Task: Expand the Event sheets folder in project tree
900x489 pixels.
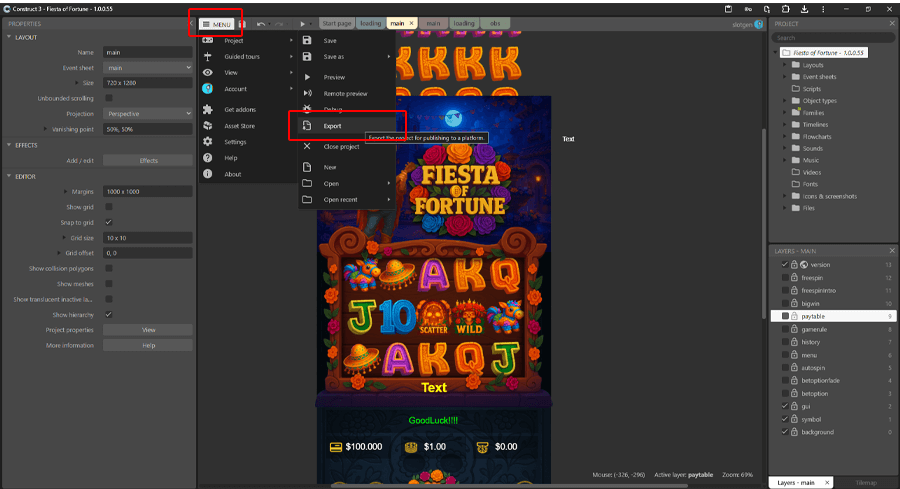Action: click(785, 77)
